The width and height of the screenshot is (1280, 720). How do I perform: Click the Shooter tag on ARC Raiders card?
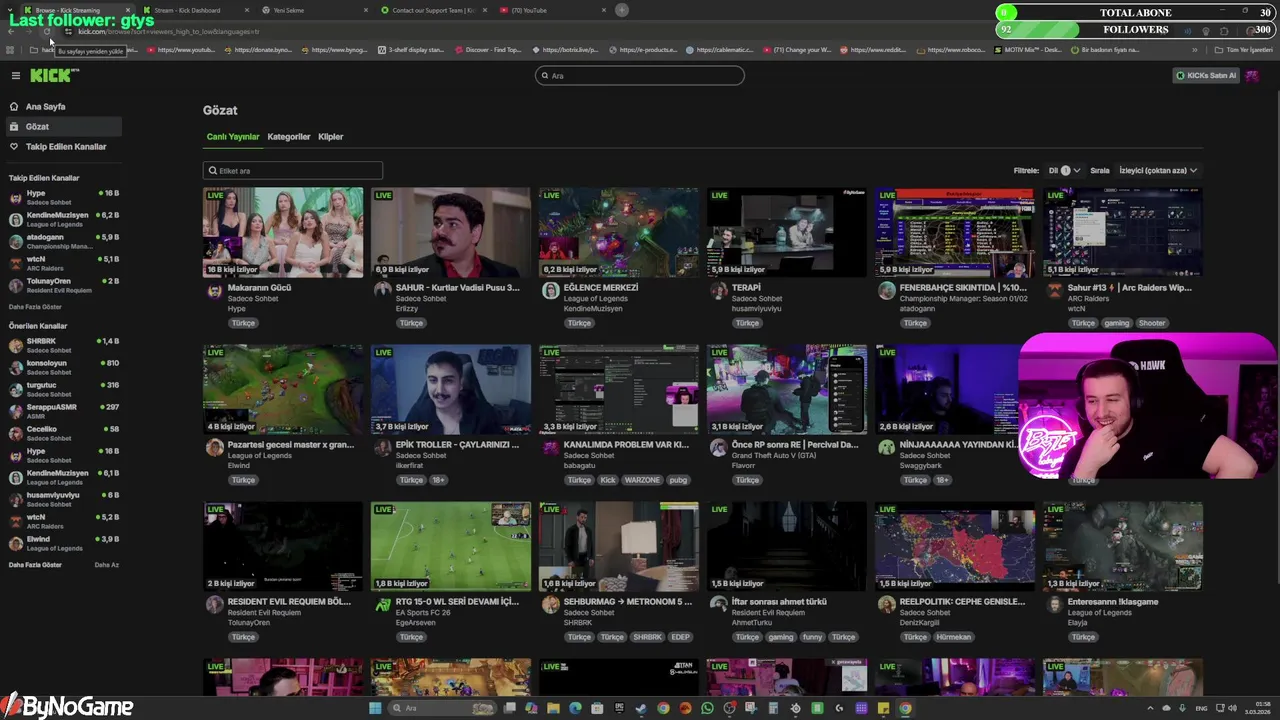[x=1152, y=323]
